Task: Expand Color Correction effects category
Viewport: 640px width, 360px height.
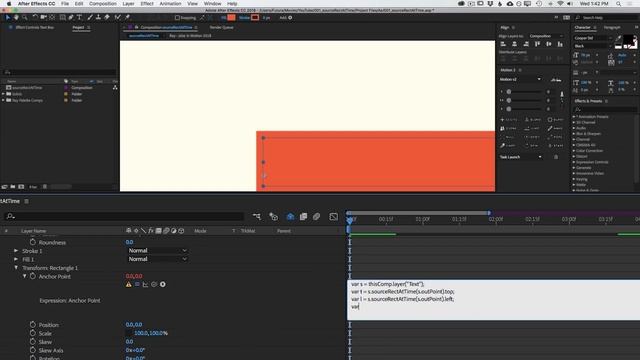Action: click(574, 151)
